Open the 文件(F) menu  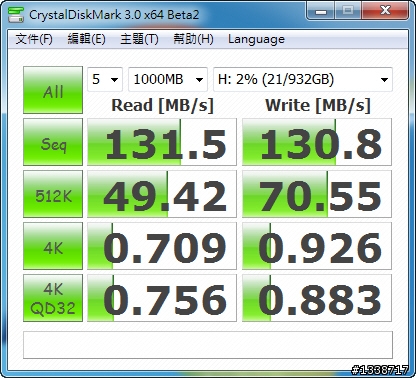click(34, 39)
